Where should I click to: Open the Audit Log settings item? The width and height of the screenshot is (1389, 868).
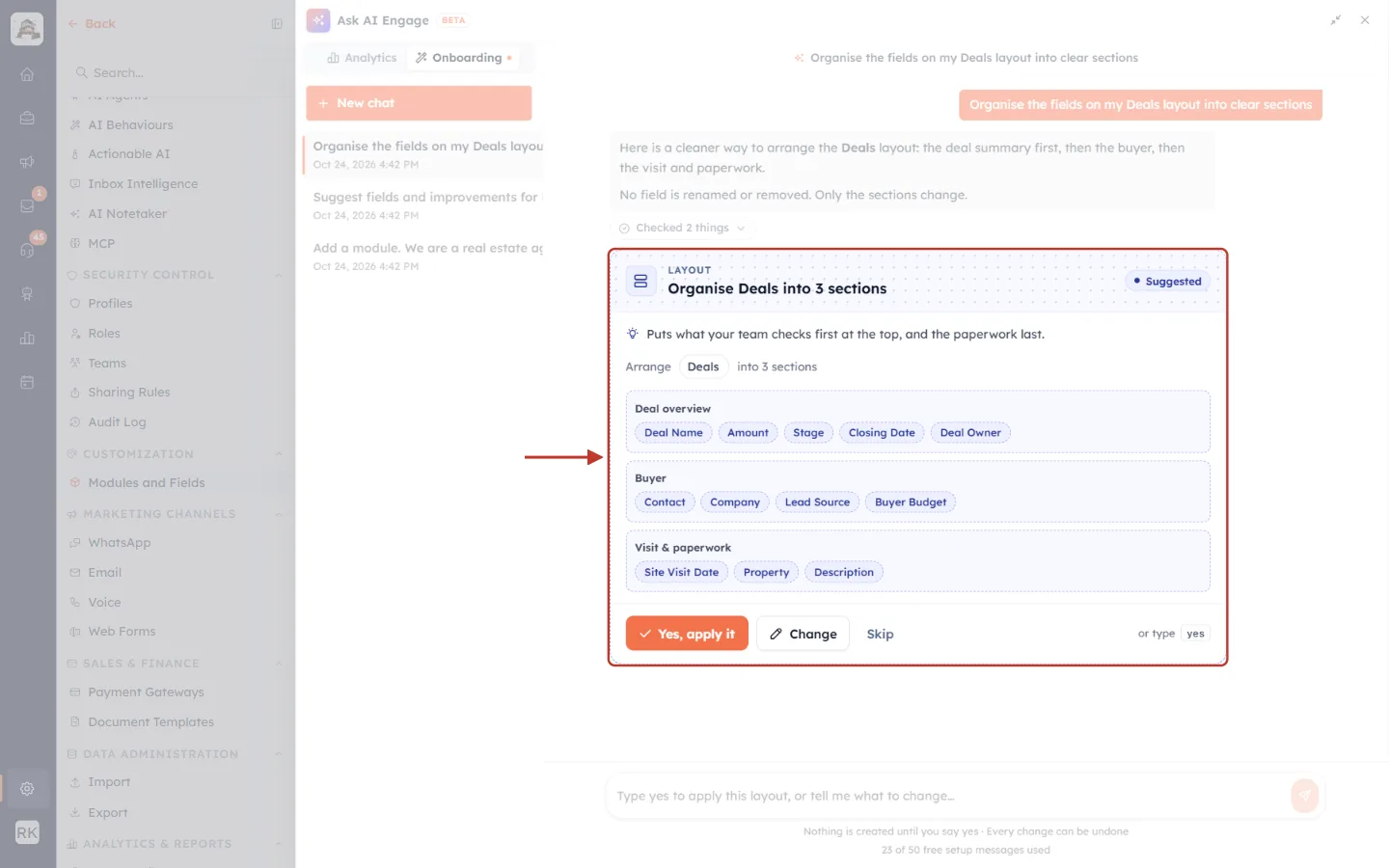(x=117, y=422)
